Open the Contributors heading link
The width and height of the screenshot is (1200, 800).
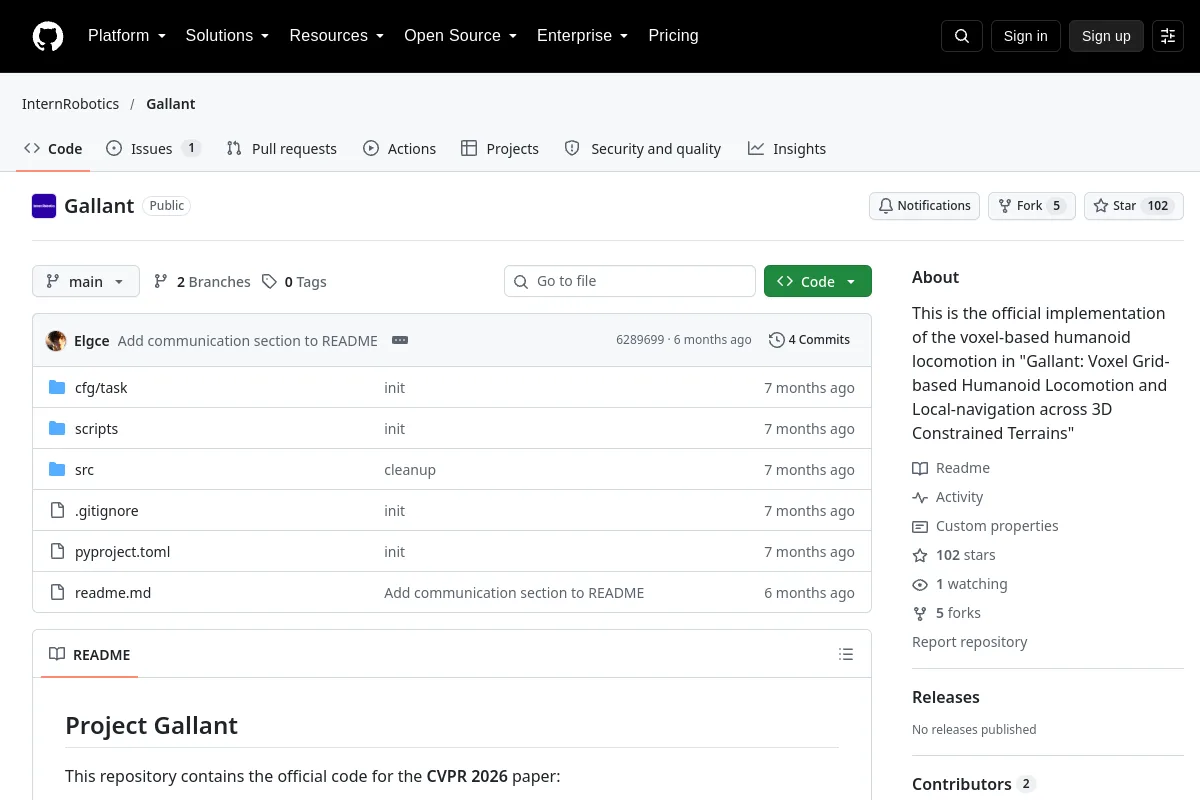click(973, 784)
